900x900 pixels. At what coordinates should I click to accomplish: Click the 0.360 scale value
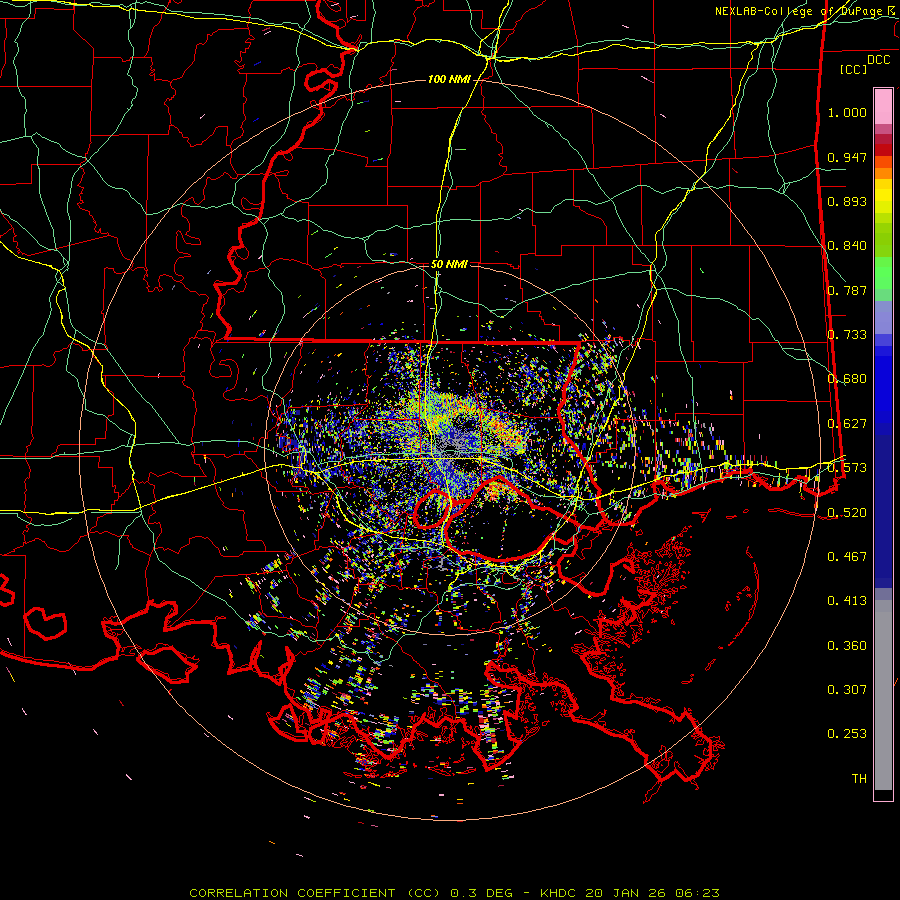(847, 646)
